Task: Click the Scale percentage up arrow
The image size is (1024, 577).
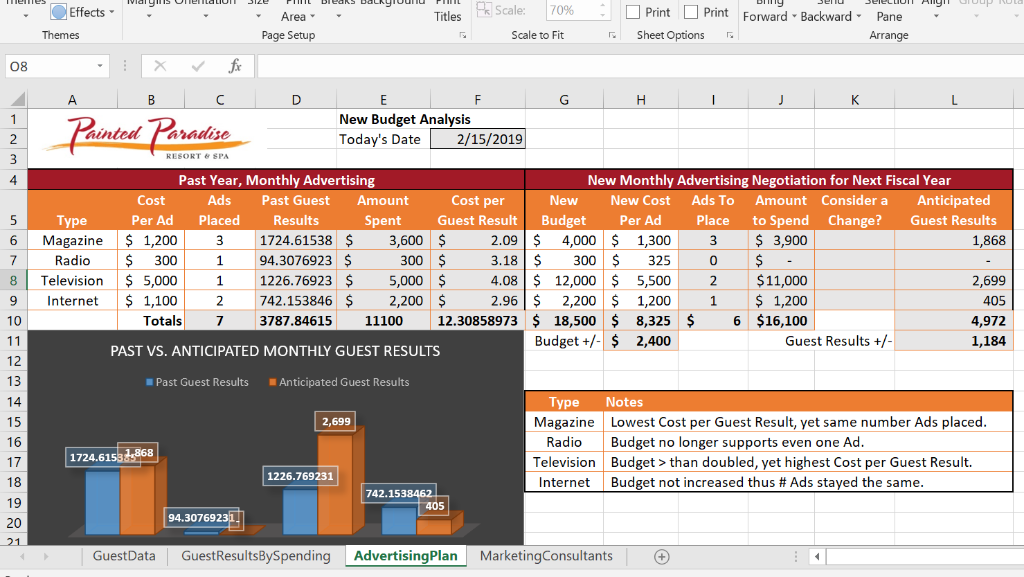Action: 601,6
